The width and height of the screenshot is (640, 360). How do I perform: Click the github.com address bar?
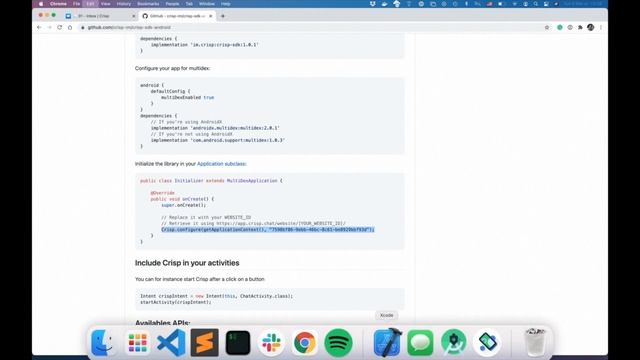[x=310, y=27]
